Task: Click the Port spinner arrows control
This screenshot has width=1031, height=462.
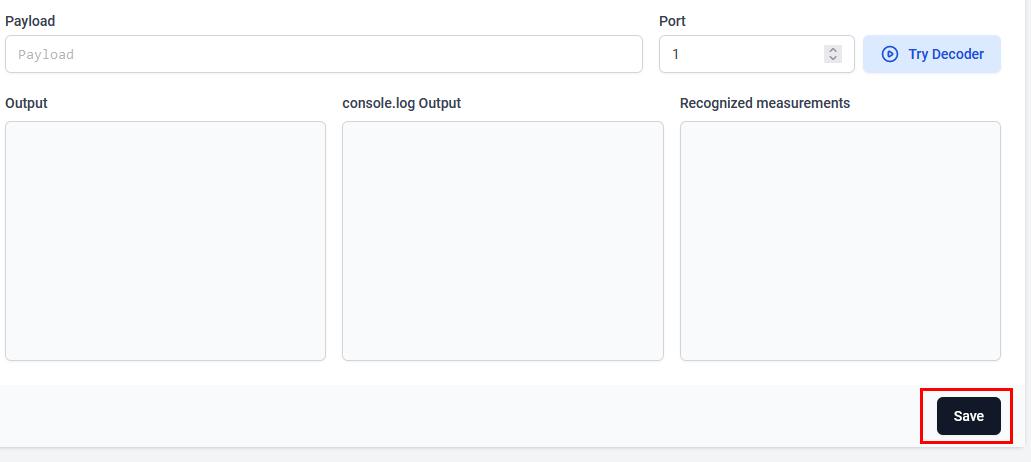Action: pyautogui.click(x=833, y=54)
